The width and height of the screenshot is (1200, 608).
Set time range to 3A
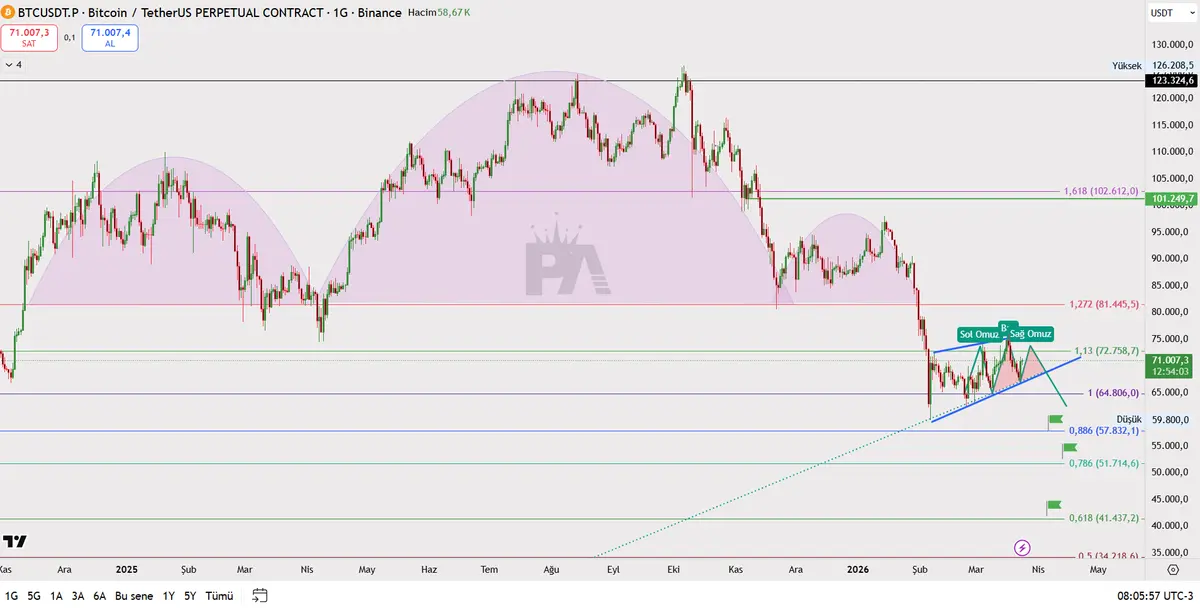point(78,595)
